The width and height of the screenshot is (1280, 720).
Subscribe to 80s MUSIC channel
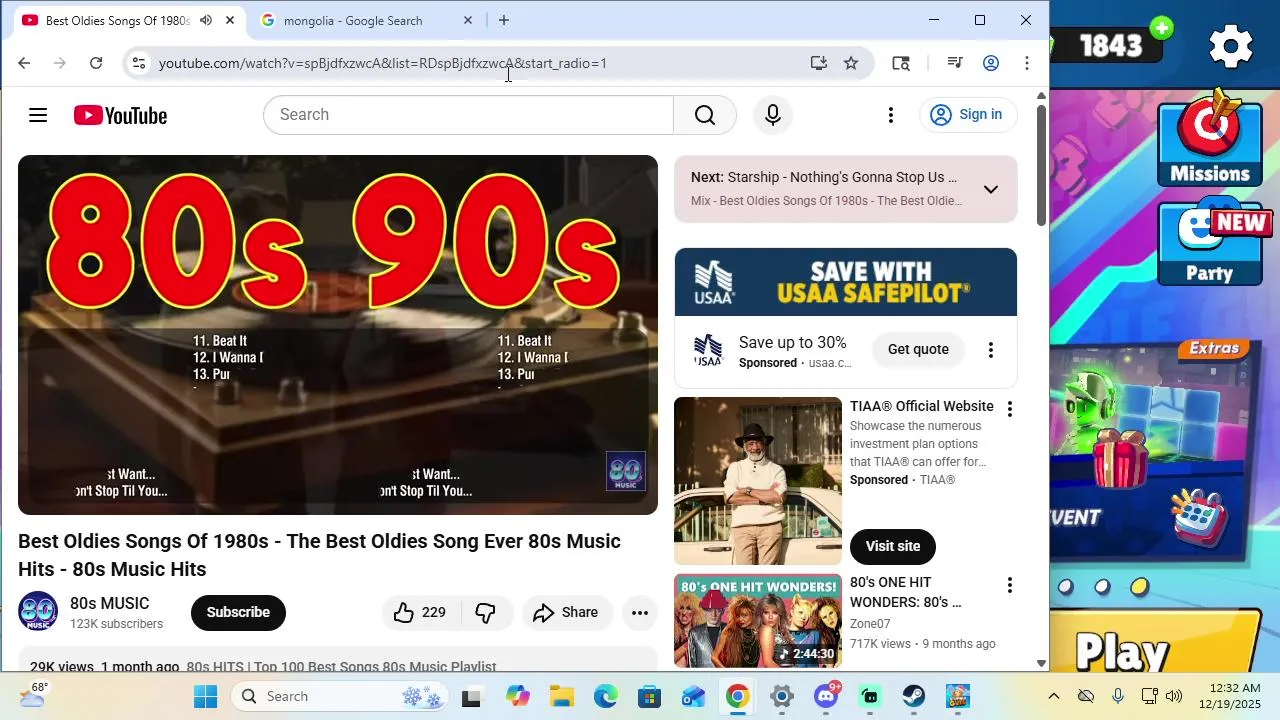pyautogui.click(x=238, y=613)
